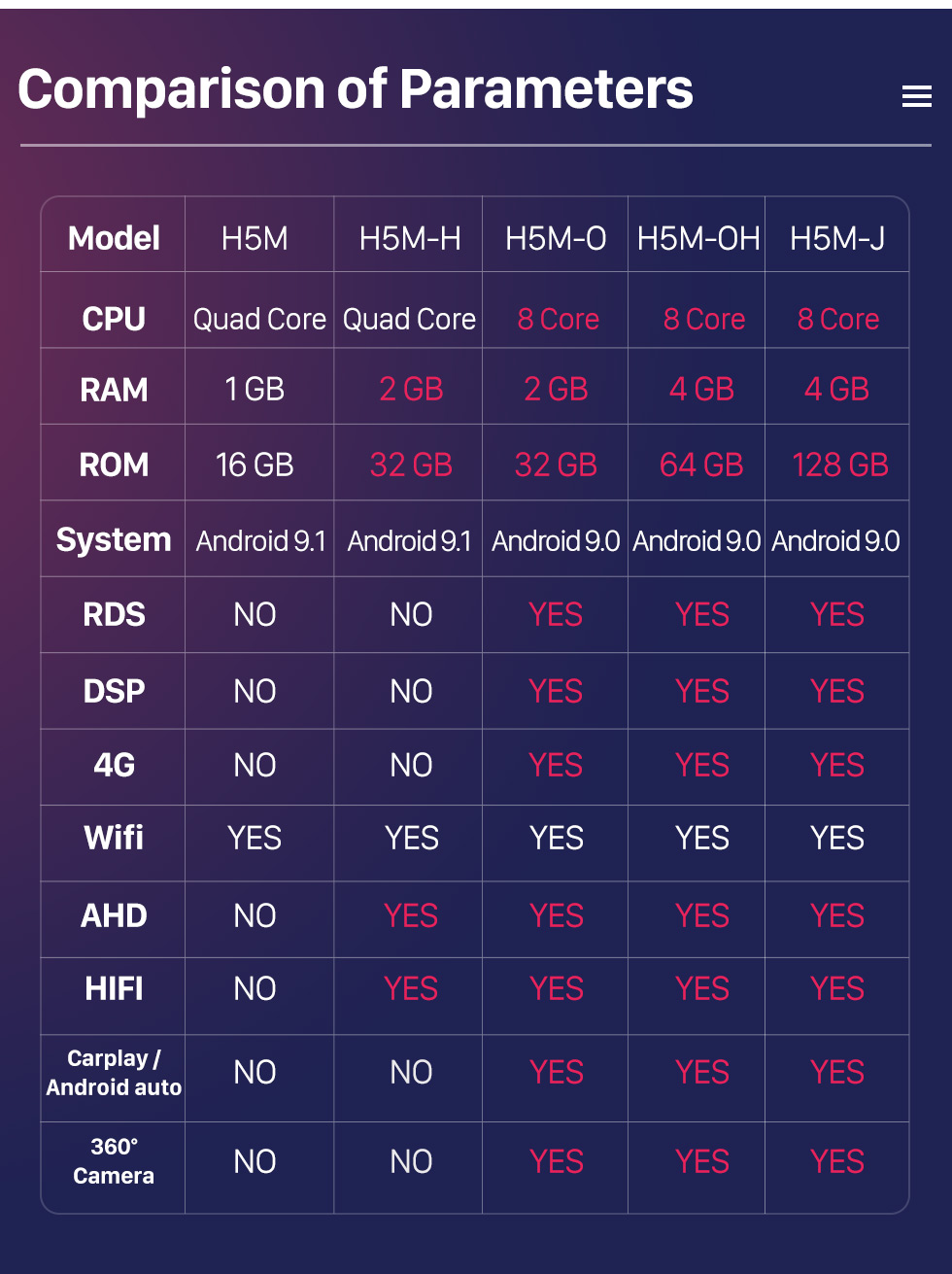Select the H5M-J model column header
The image size is (952, 1274).
(837, 238)
